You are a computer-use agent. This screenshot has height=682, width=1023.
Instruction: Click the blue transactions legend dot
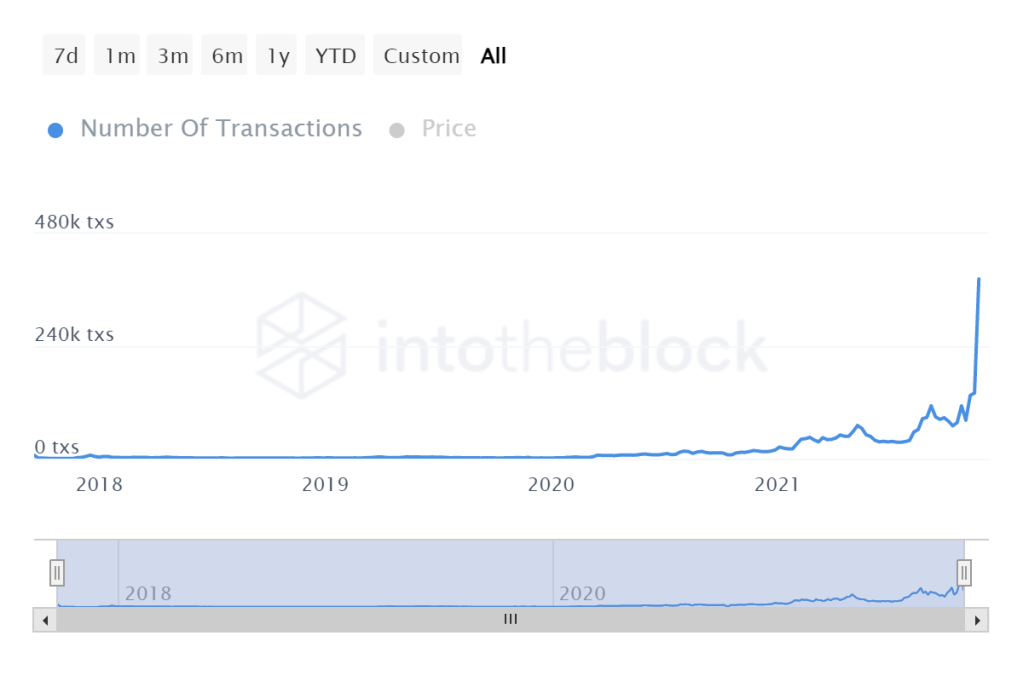pos(56,130)
